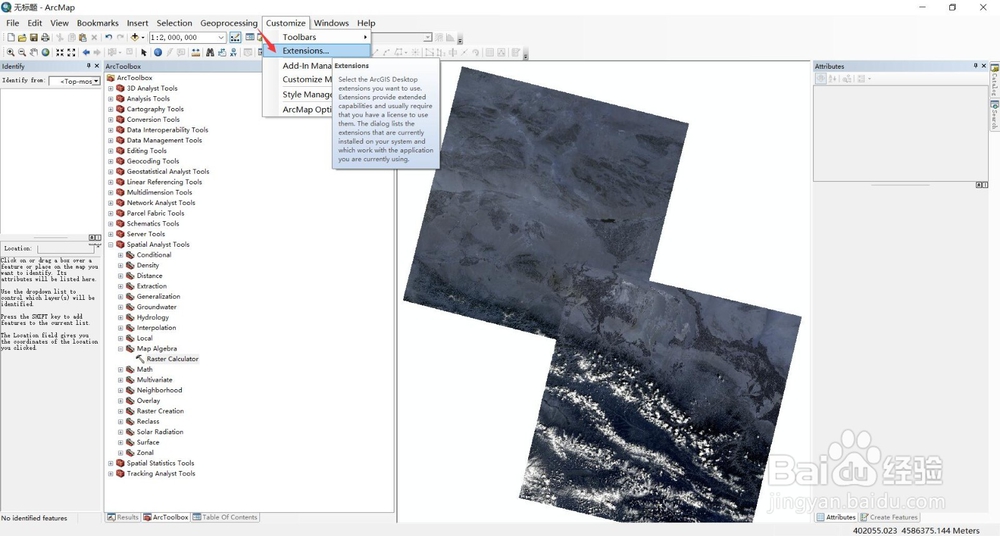
Task: Open the Search side tab
Action: 994,114
